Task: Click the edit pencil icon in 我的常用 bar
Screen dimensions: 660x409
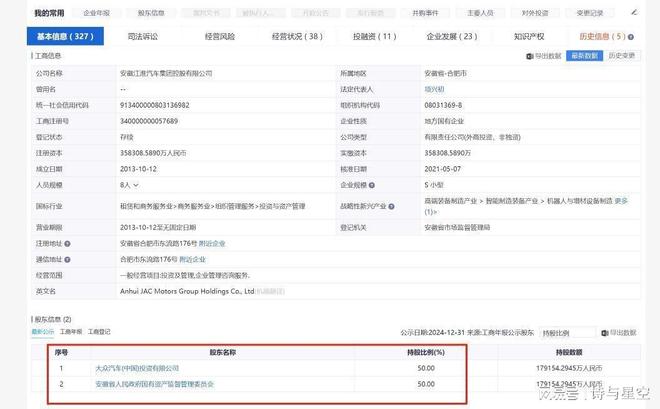Action: (x=634, y=13)
